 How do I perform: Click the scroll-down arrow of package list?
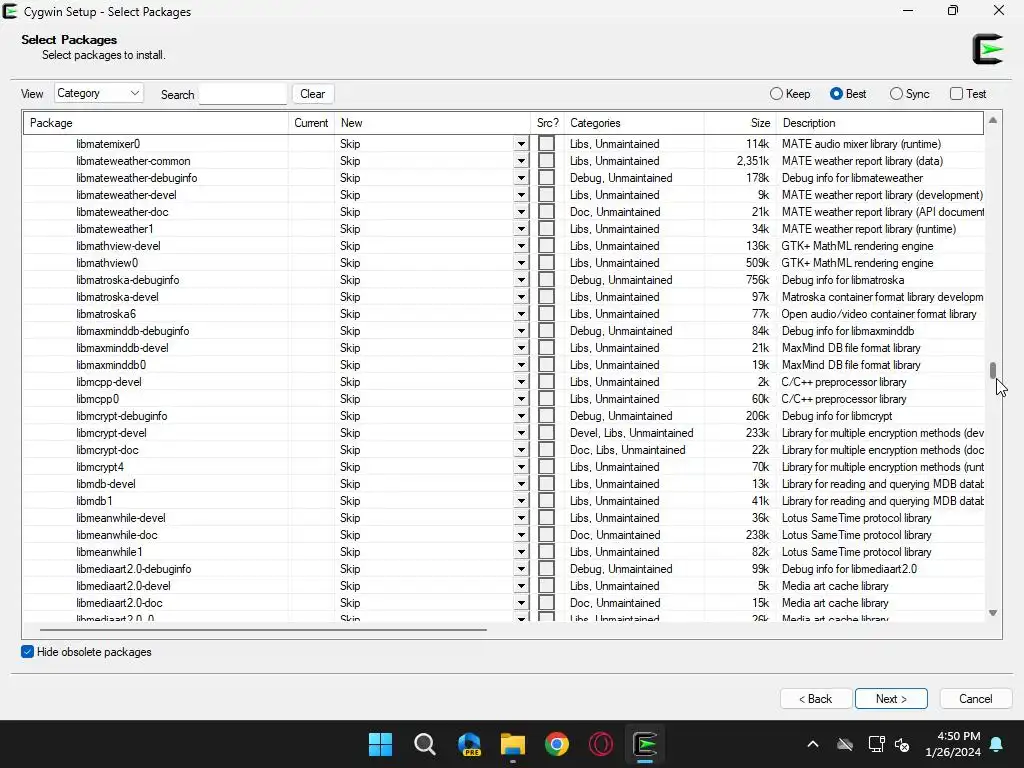993,613
